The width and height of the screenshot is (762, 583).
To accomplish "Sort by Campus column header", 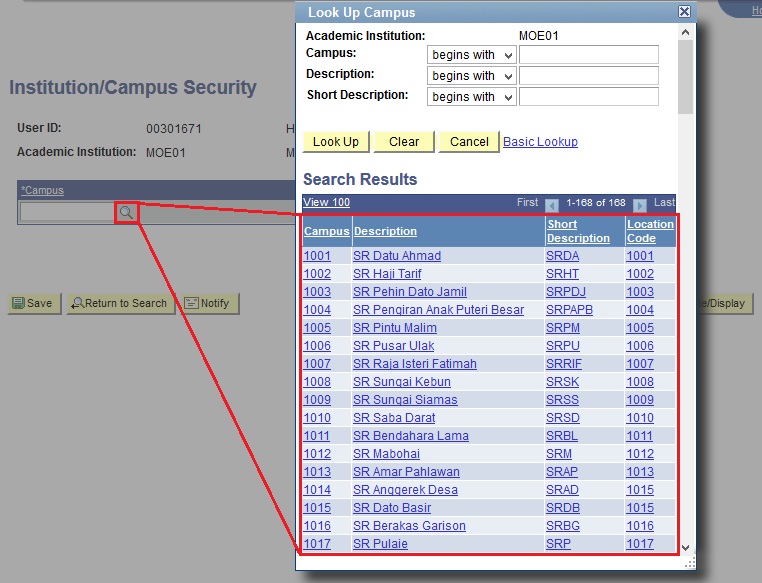I will (327, 231).
